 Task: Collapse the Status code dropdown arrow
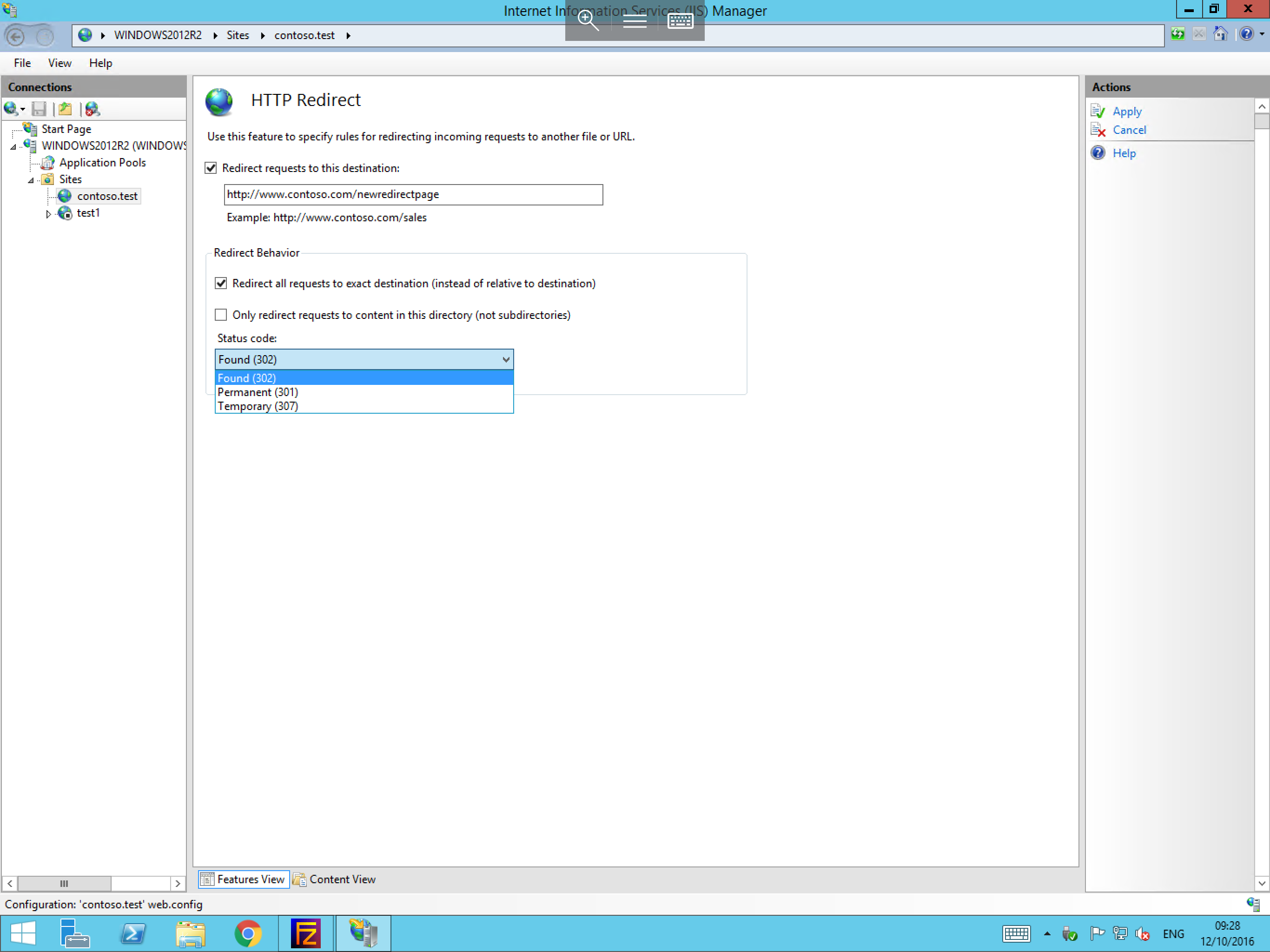[506, 359]
